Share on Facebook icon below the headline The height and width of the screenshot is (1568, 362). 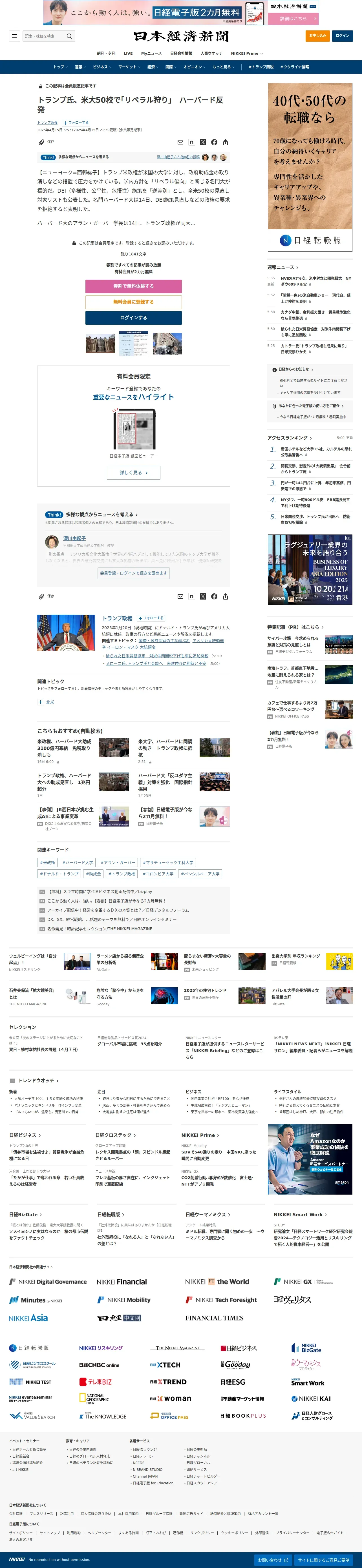click(214, 142)
